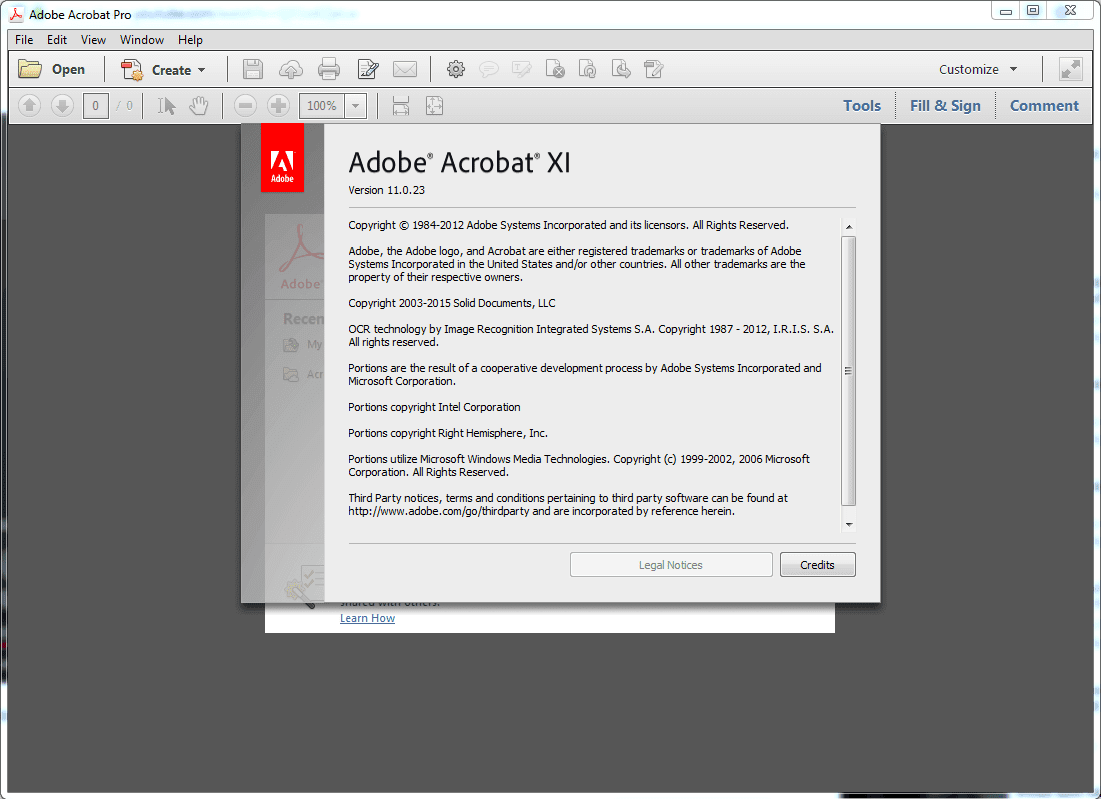Click the Acrobat icon in title bar
Image resolution: width=1101 pixels, height=799 pixels.
tap(15, 14)
